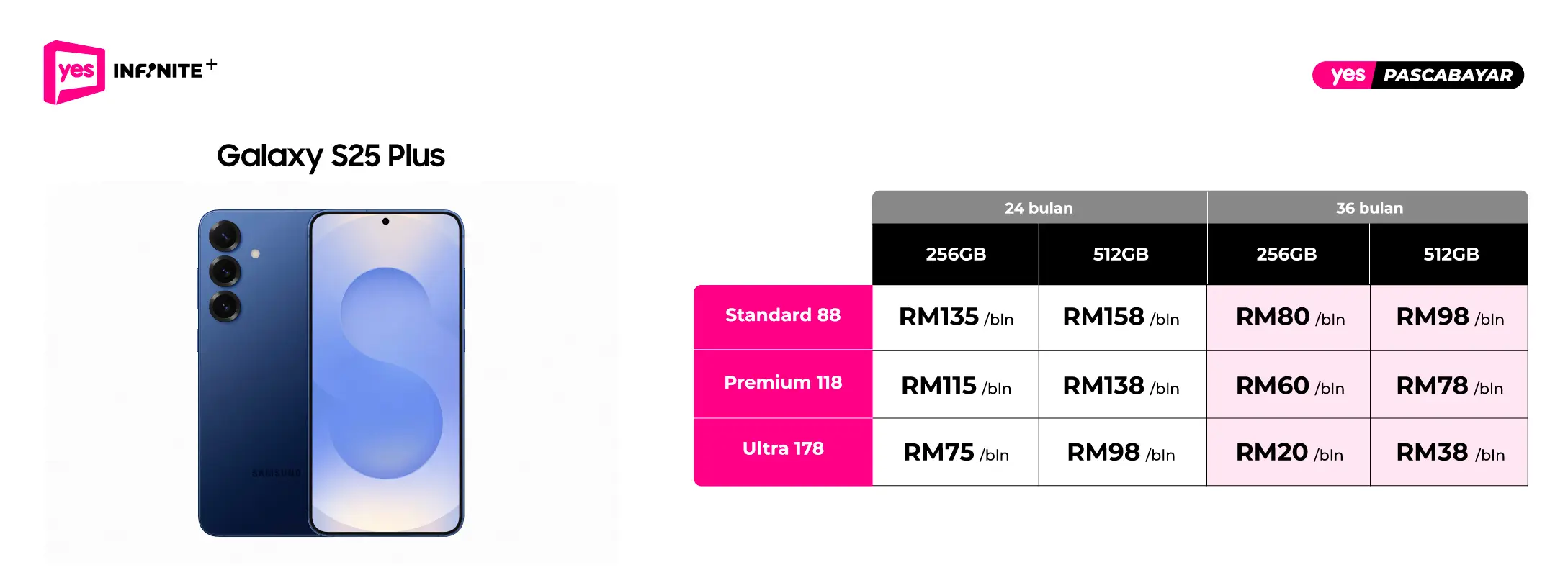Image resolution: width=1568 pixels, height=588 pixels.
Task: Click the 512GB header under 36 bulan
Action: click(1451, 254)
